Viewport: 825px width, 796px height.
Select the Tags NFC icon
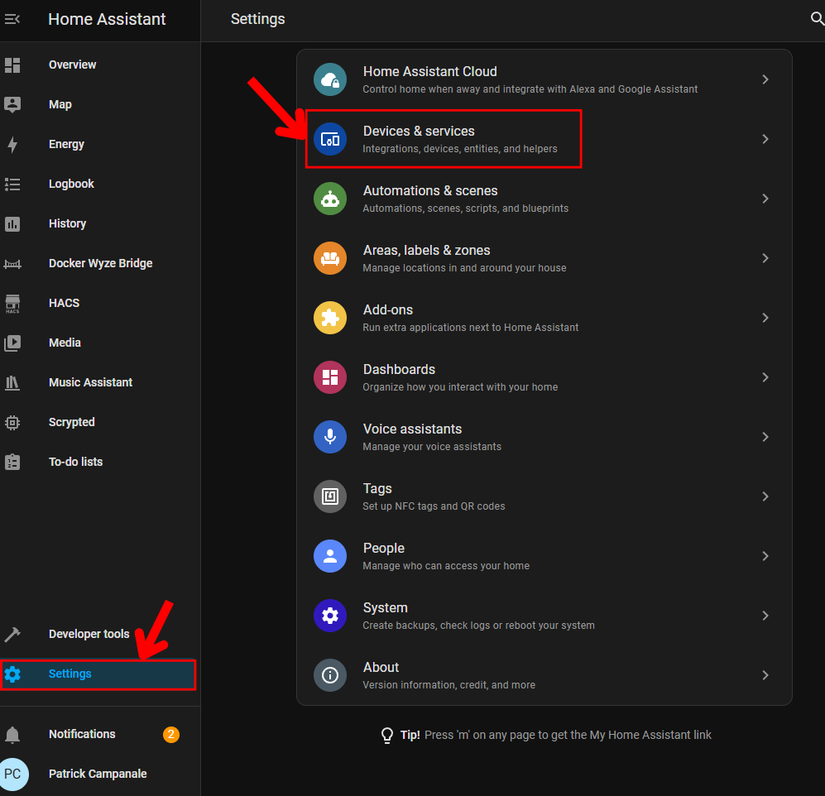coord(330,496)
